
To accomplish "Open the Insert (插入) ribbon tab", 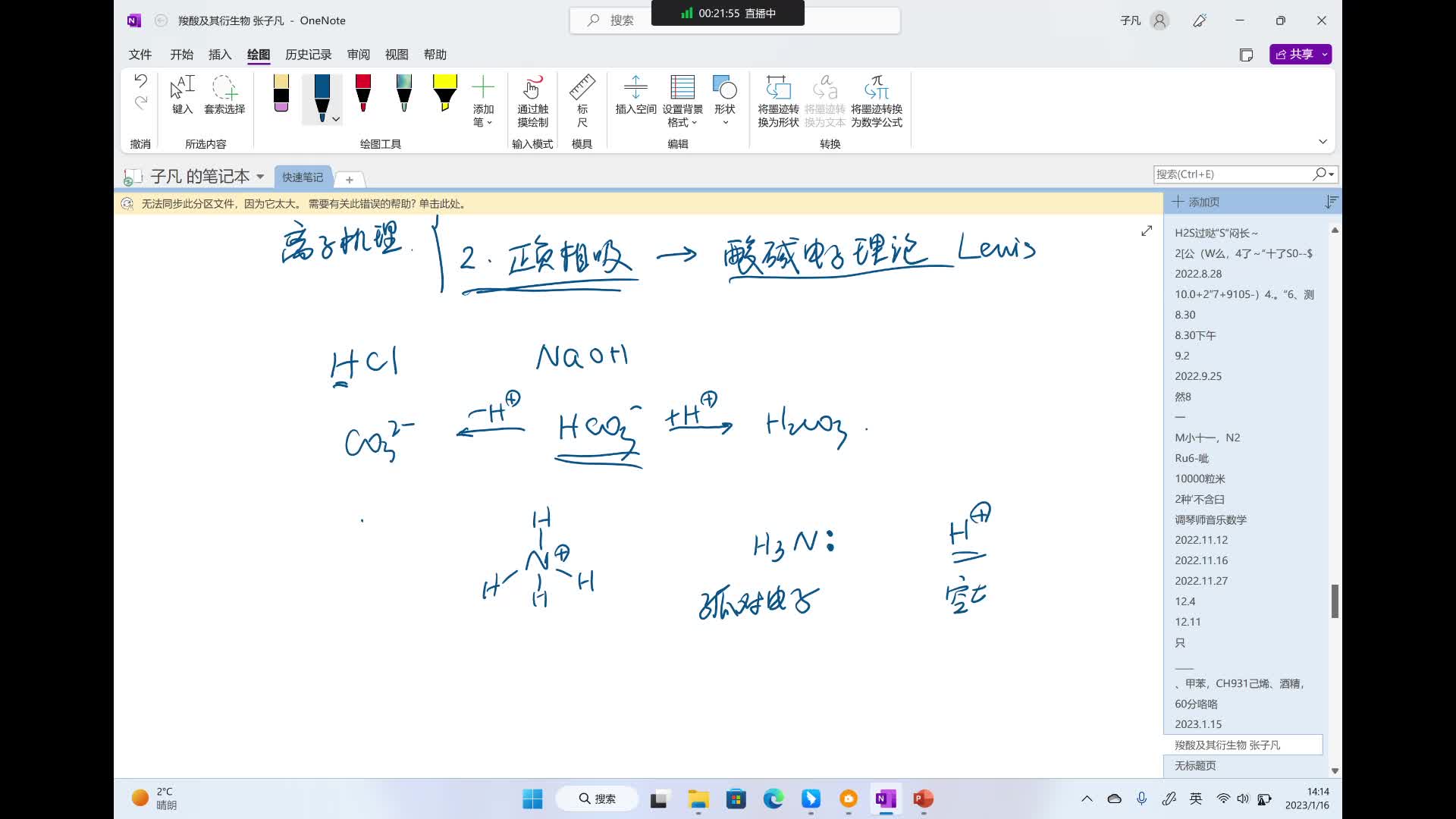I will click(220, 55).
